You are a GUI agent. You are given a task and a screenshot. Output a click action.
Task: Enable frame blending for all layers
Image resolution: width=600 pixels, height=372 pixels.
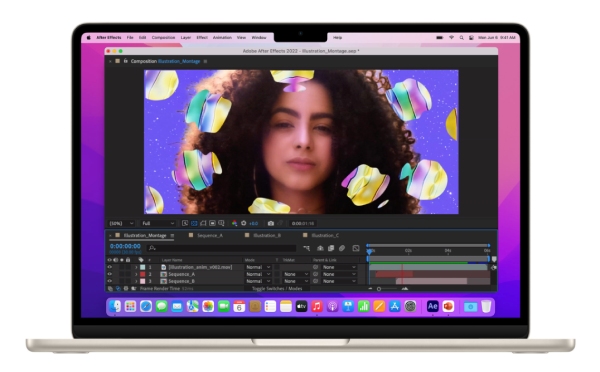[331, 248]
